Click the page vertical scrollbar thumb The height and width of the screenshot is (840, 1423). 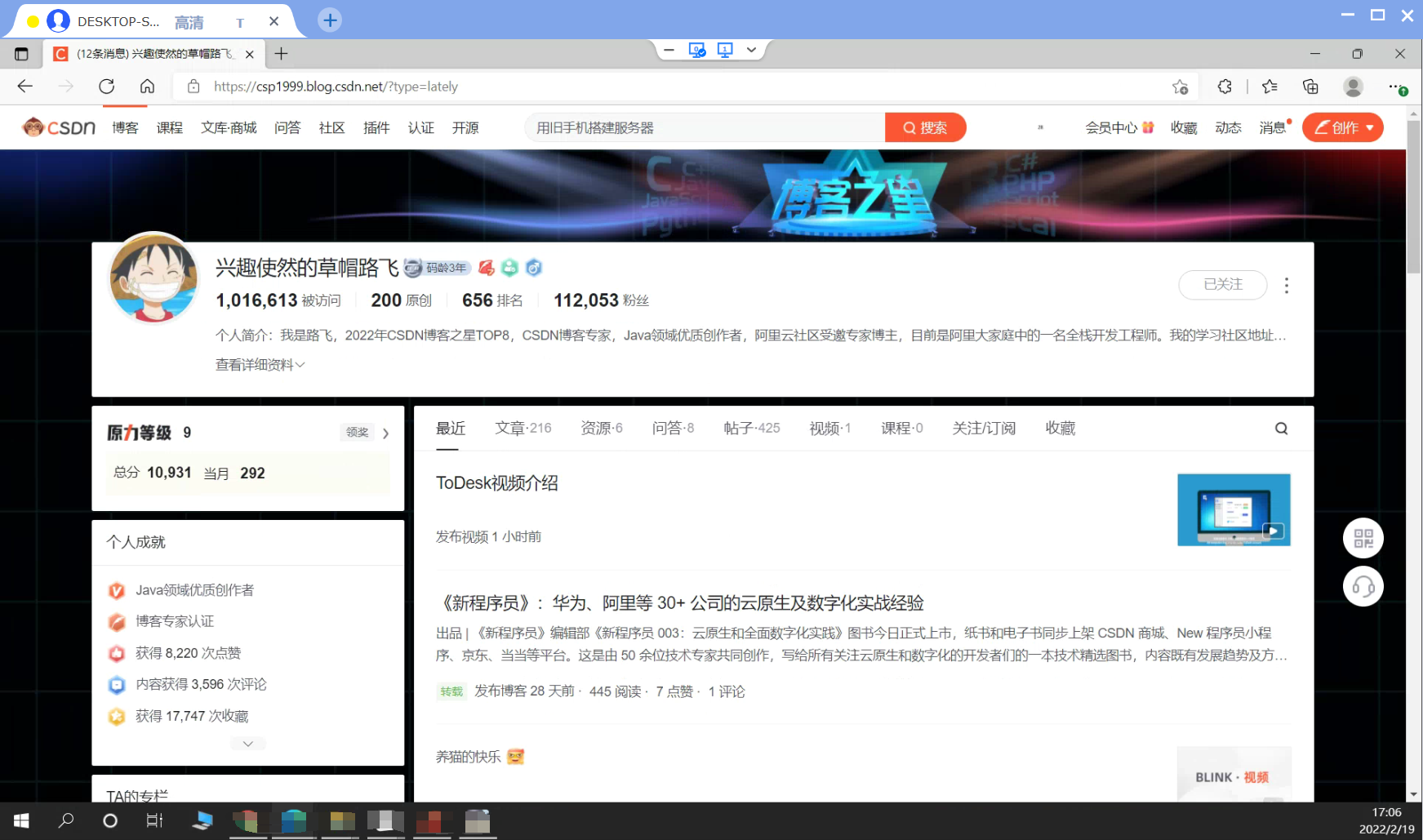pyautogui.click(x=1413, y=196)
